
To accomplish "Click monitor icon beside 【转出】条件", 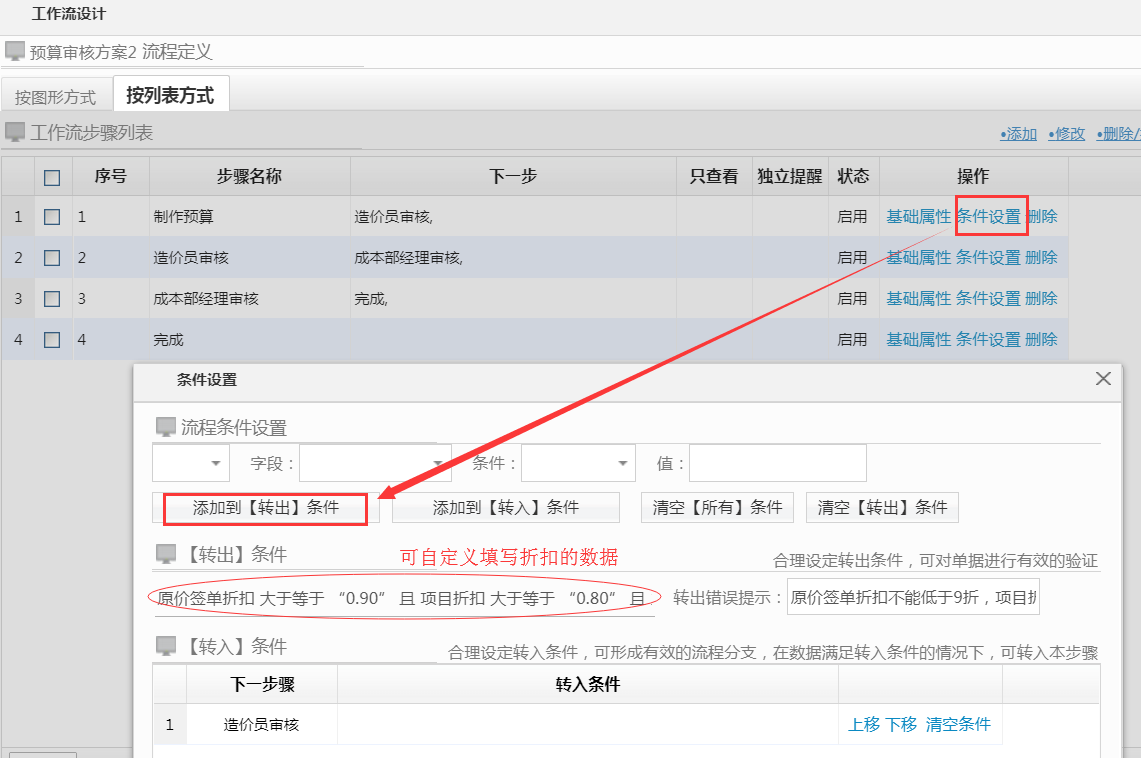I will pyautogui.click(x=165, y=554).
